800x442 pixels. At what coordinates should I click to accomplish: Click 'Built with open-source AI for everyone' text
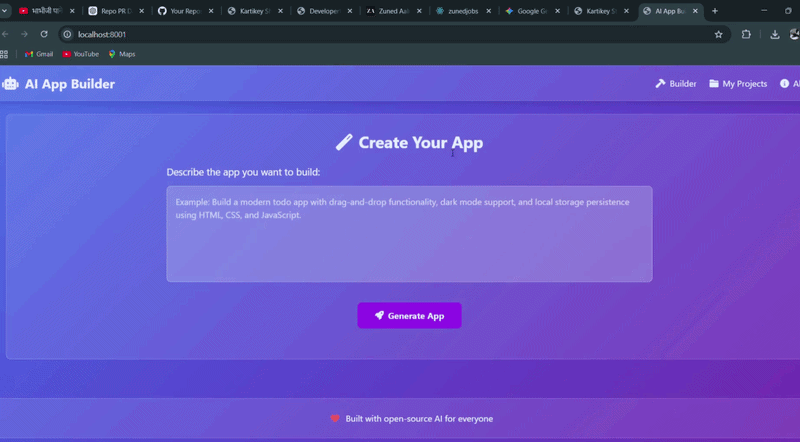[419, 419]
